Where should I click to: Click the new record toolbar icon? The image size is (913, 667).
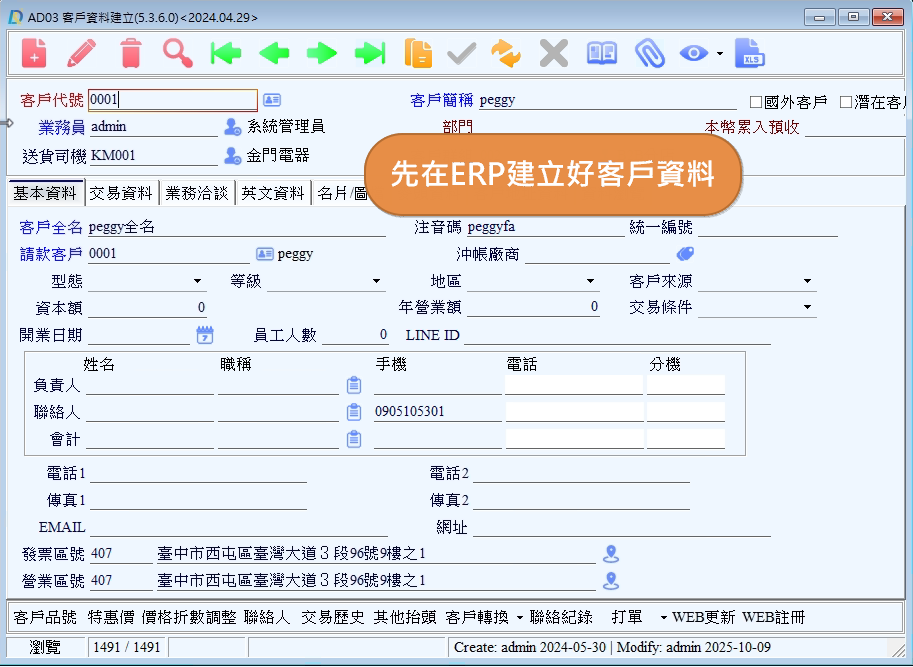click(34, 53)
